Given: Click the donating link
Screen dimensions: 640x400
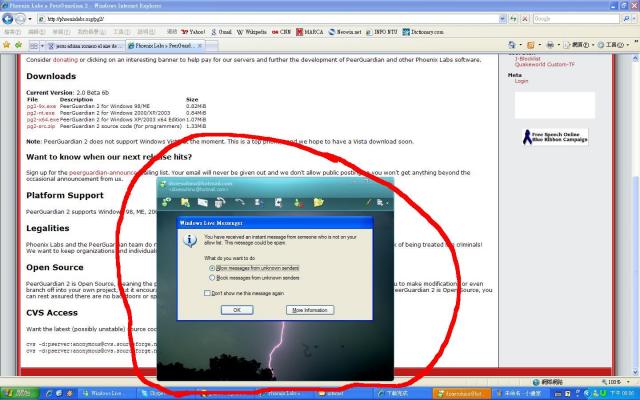Looking at the screenshot, I should click(65, 60).
